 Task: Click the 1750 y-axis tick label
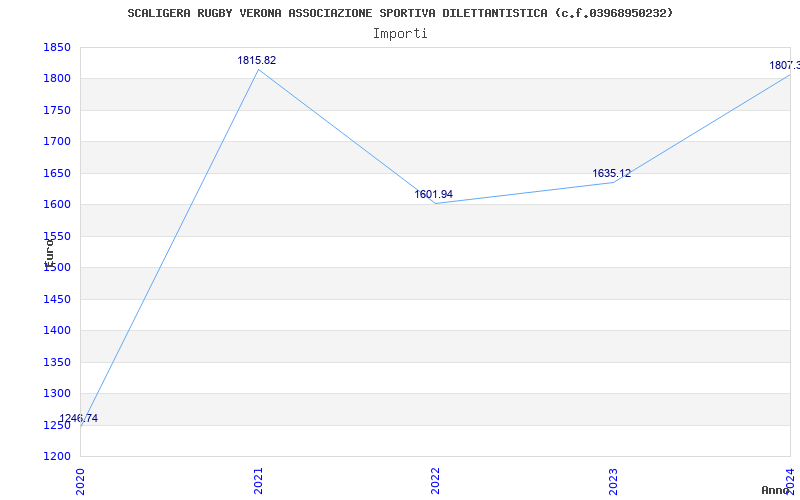click(x=57, y=110)
